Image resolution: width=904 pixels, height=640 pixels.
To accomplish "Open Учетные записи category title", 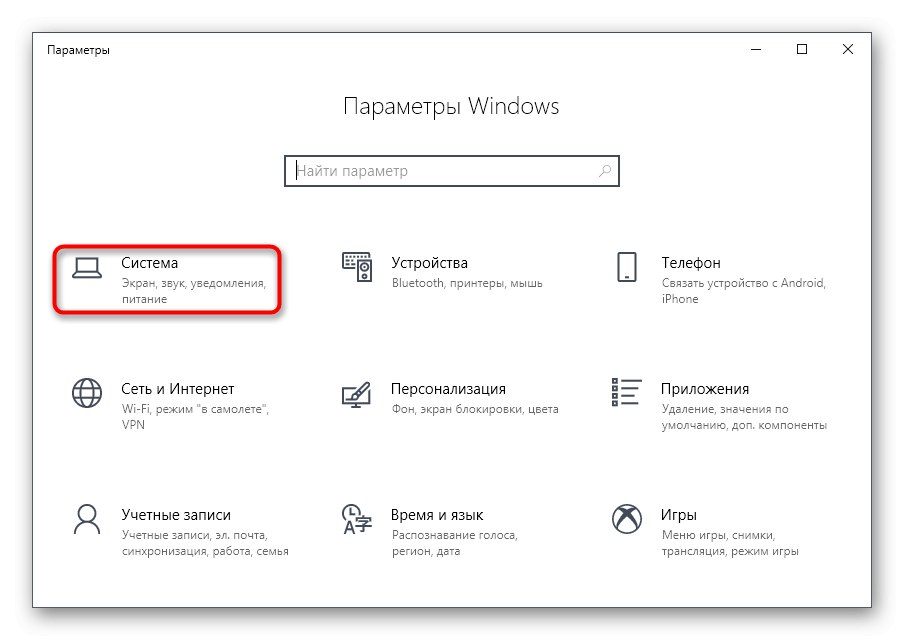I will click(x=176, y=515).
